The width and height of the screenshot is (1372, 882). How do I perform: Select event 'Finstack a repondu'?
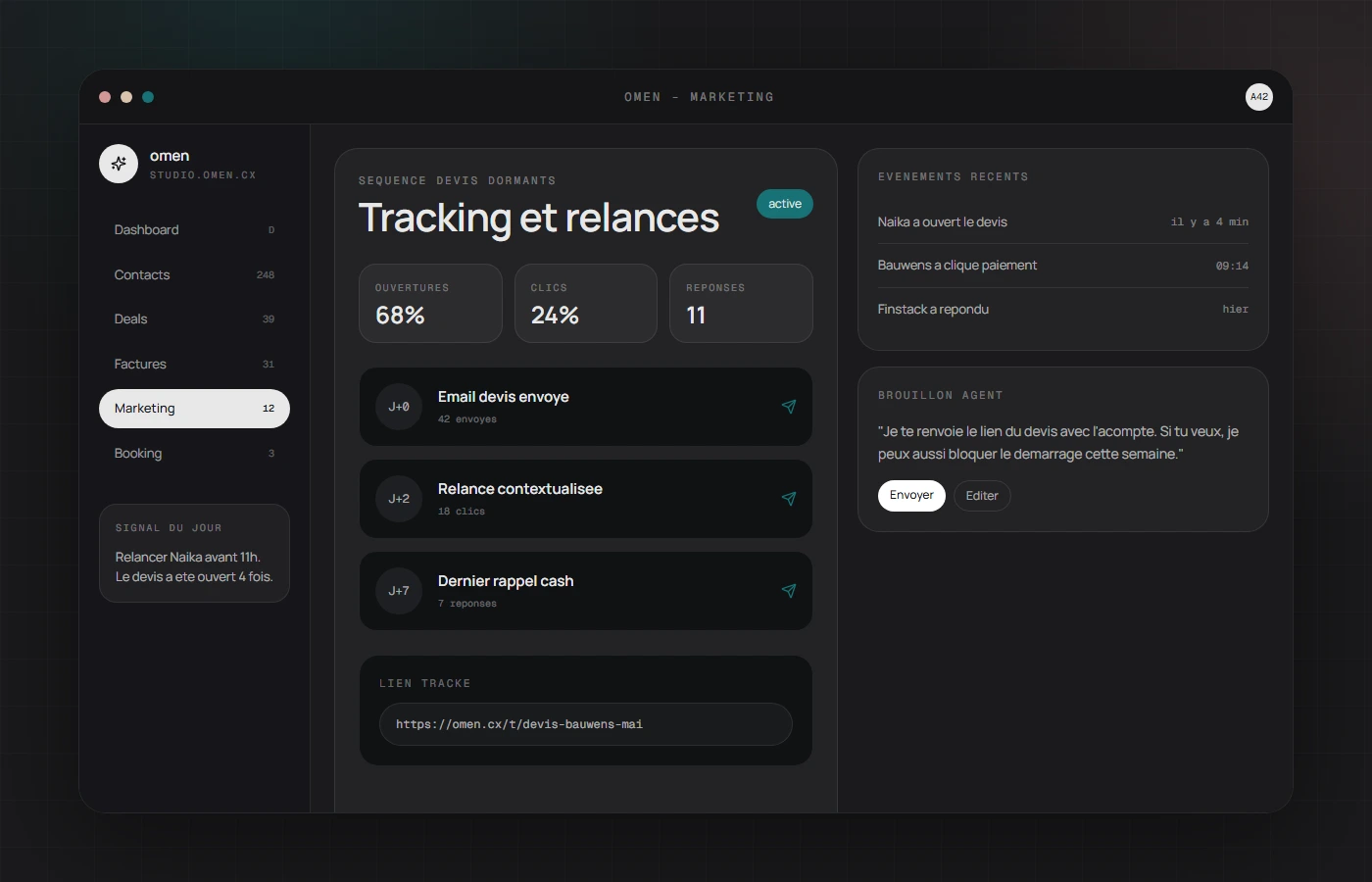tap(1063, 309)
